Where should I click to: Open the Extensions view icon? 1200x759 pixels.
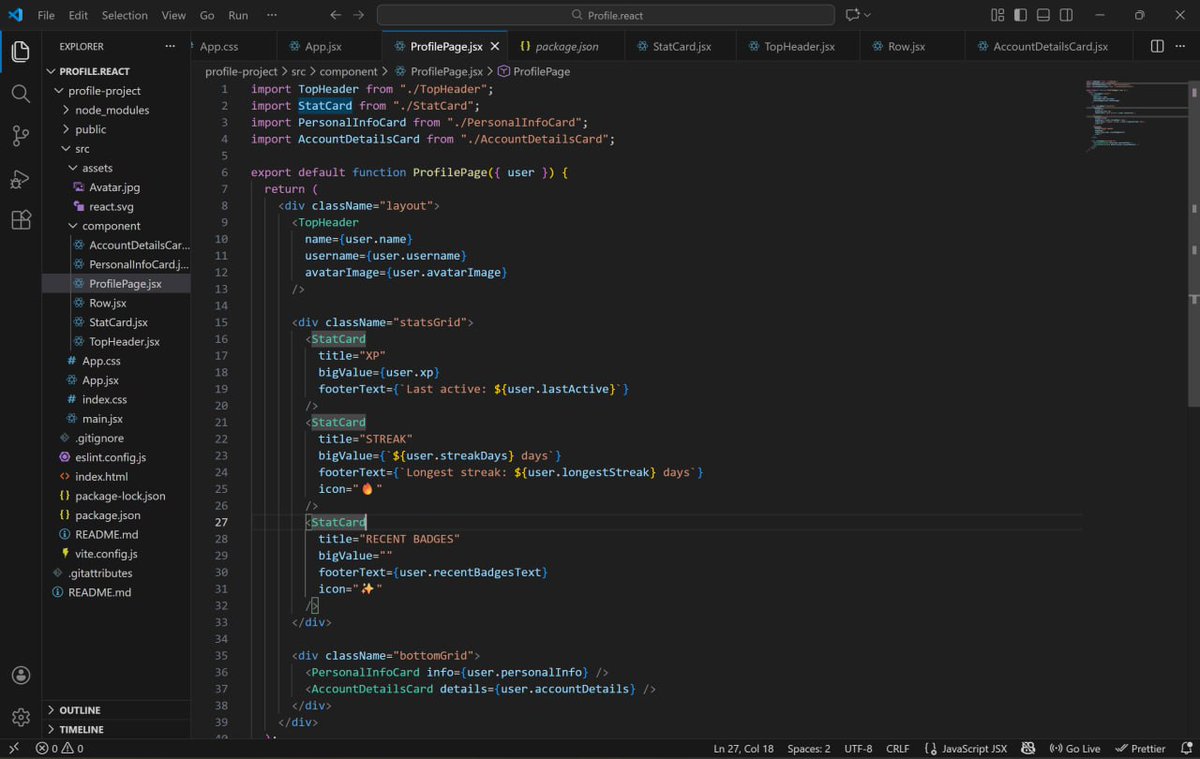coord(20,221)
